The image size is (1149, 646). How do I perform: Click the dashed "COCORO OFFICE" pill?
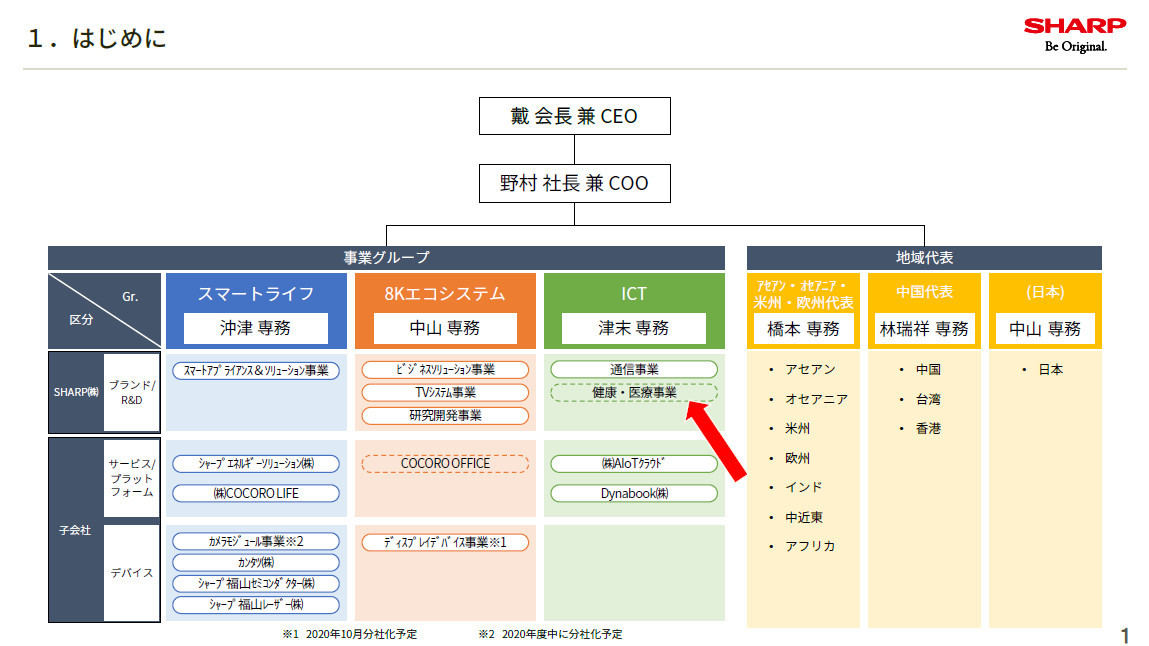click(x=445, y=464)
